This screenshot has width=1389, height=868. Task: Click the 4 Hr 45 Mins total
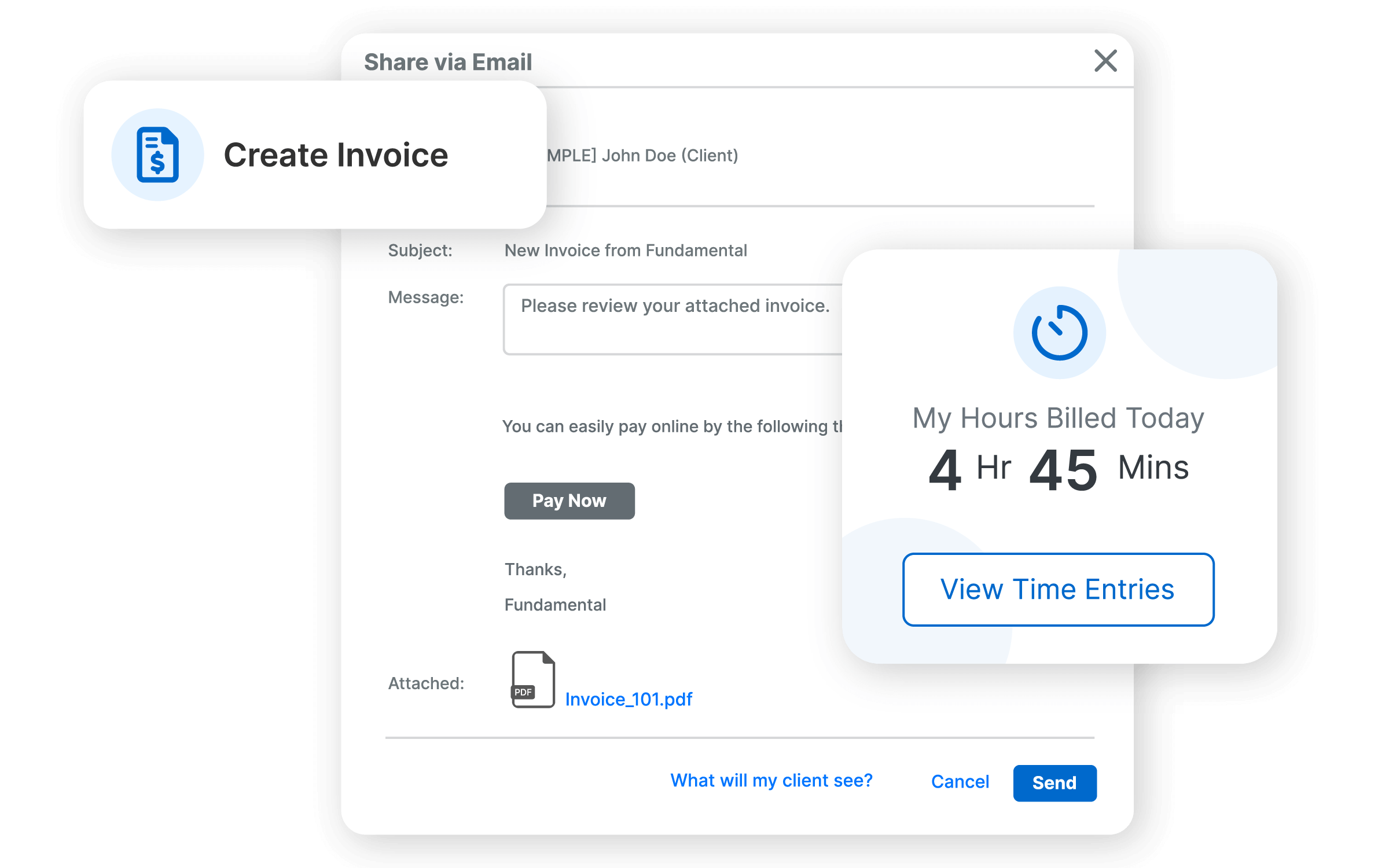click(1058, 469)
